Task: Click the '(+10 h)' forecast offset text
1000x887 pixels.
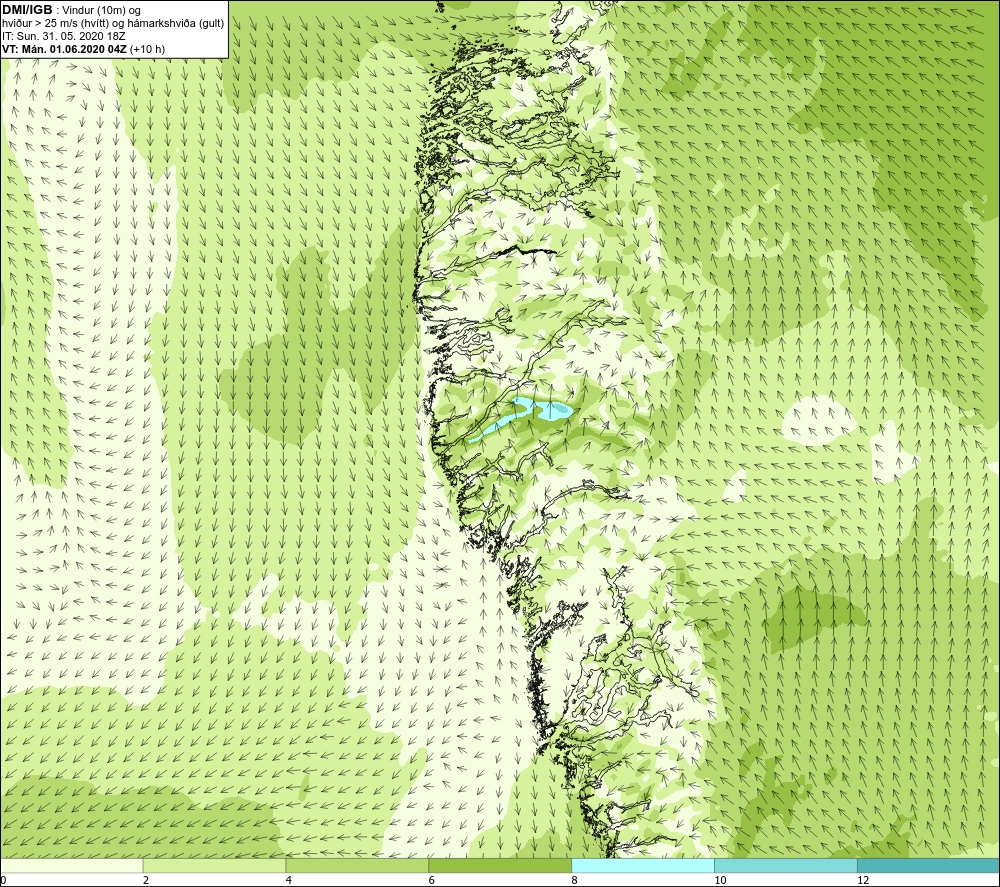Action: 147,49
